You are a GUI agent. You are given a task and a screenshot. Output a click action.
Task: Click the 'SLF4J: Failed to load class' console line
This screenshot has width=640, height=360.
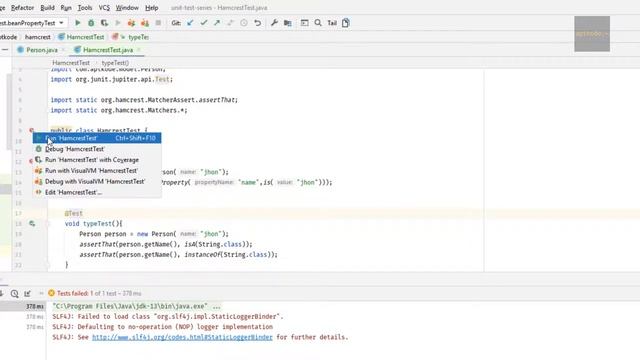167,316
